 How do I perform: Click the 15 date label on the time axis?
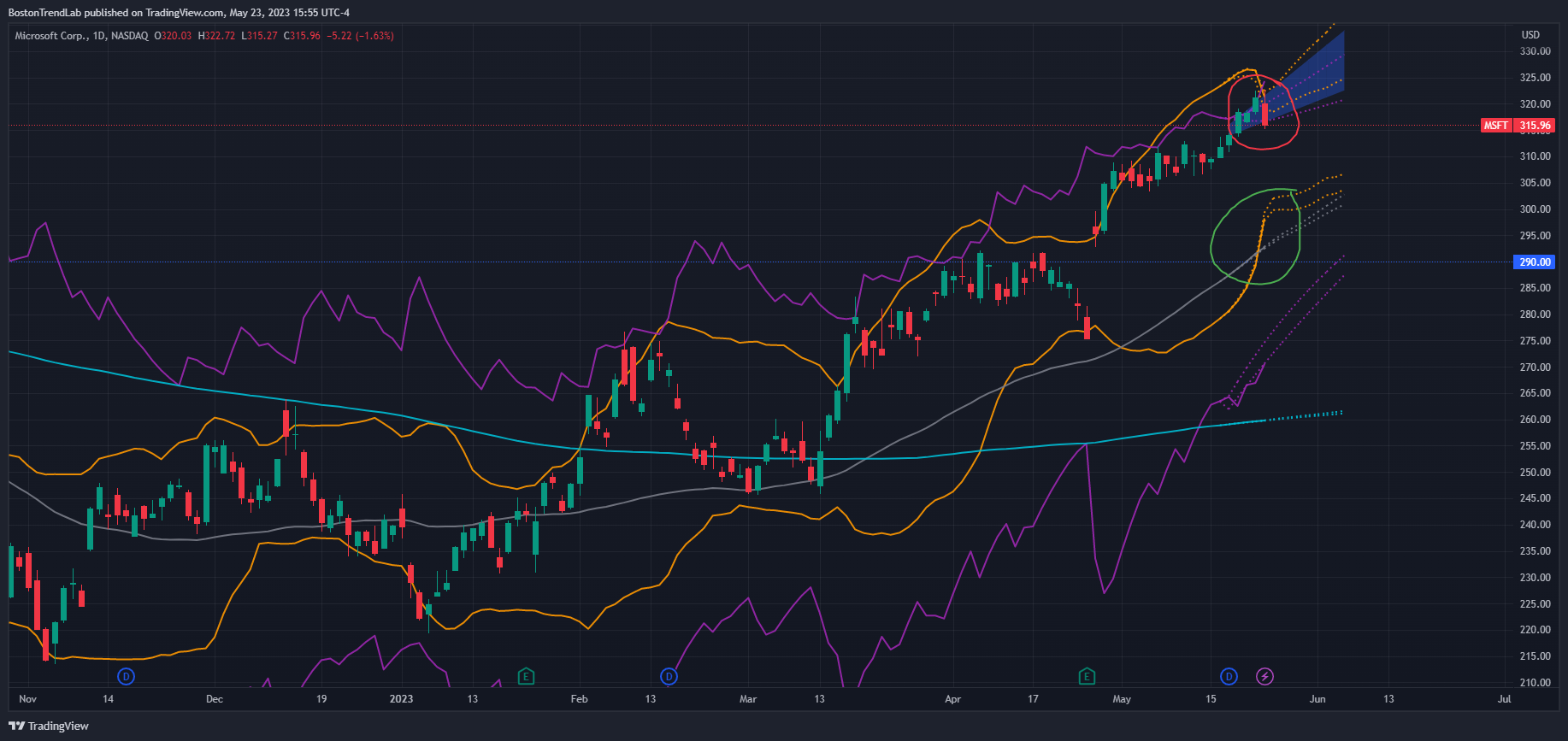1211,699
